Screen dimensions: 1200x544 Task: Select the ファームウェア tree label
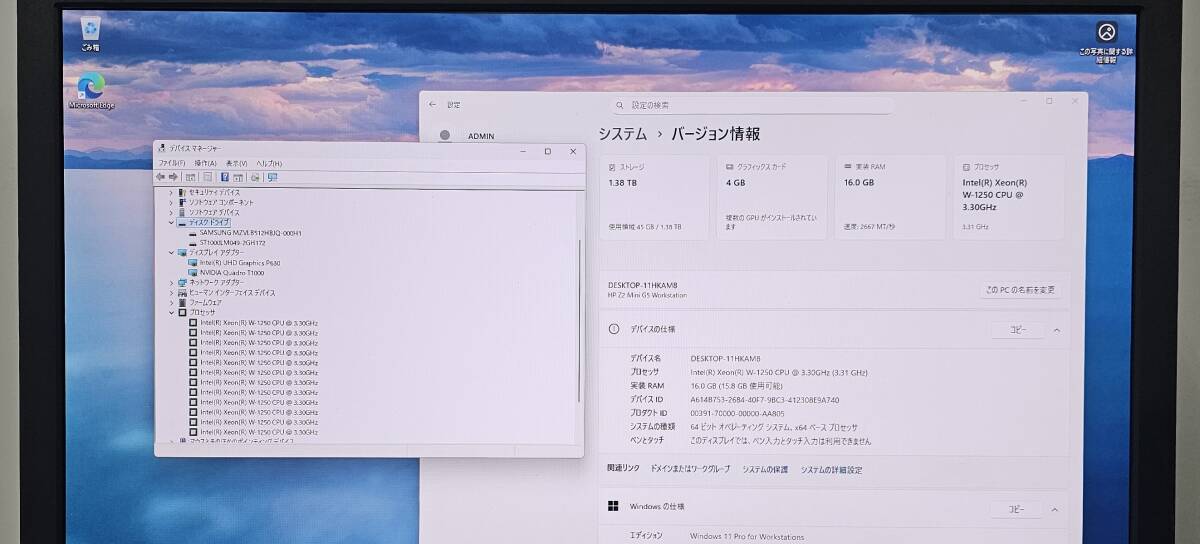[x=205, y=302]
